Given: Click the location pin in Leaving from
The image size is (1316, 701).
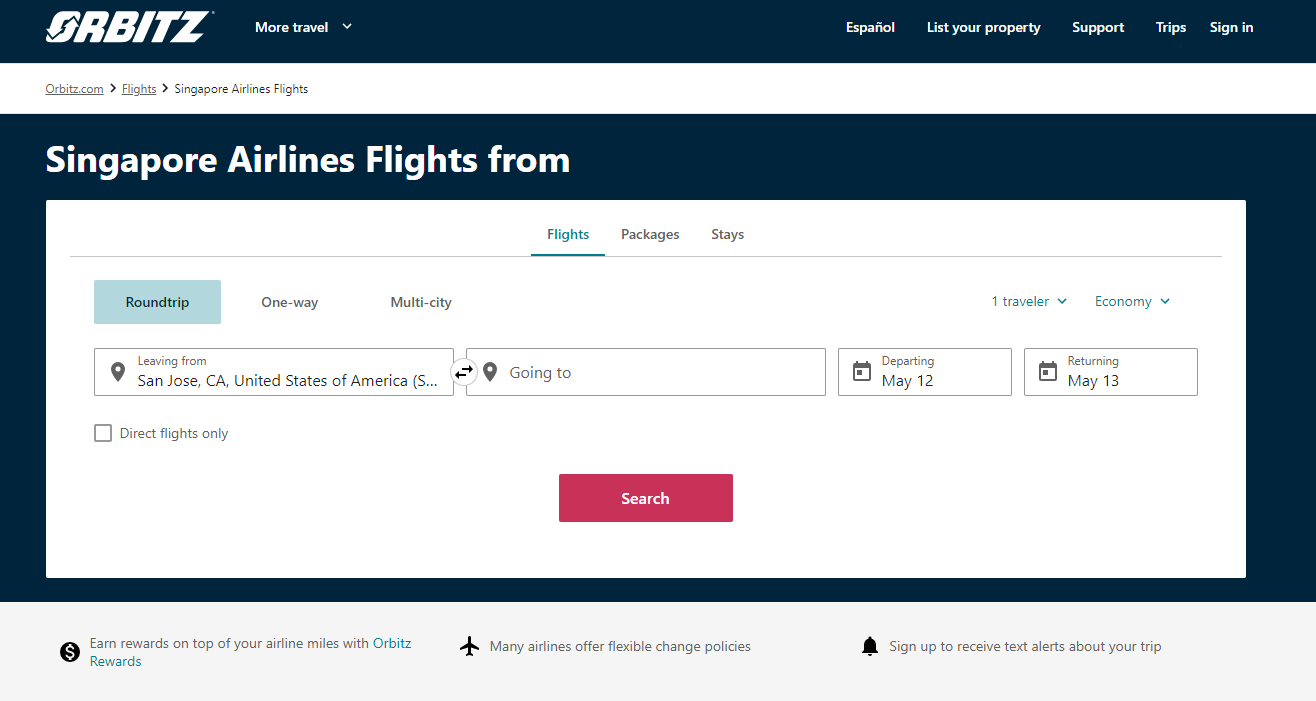Looking at the screenshot, I should tap(118, 372).
